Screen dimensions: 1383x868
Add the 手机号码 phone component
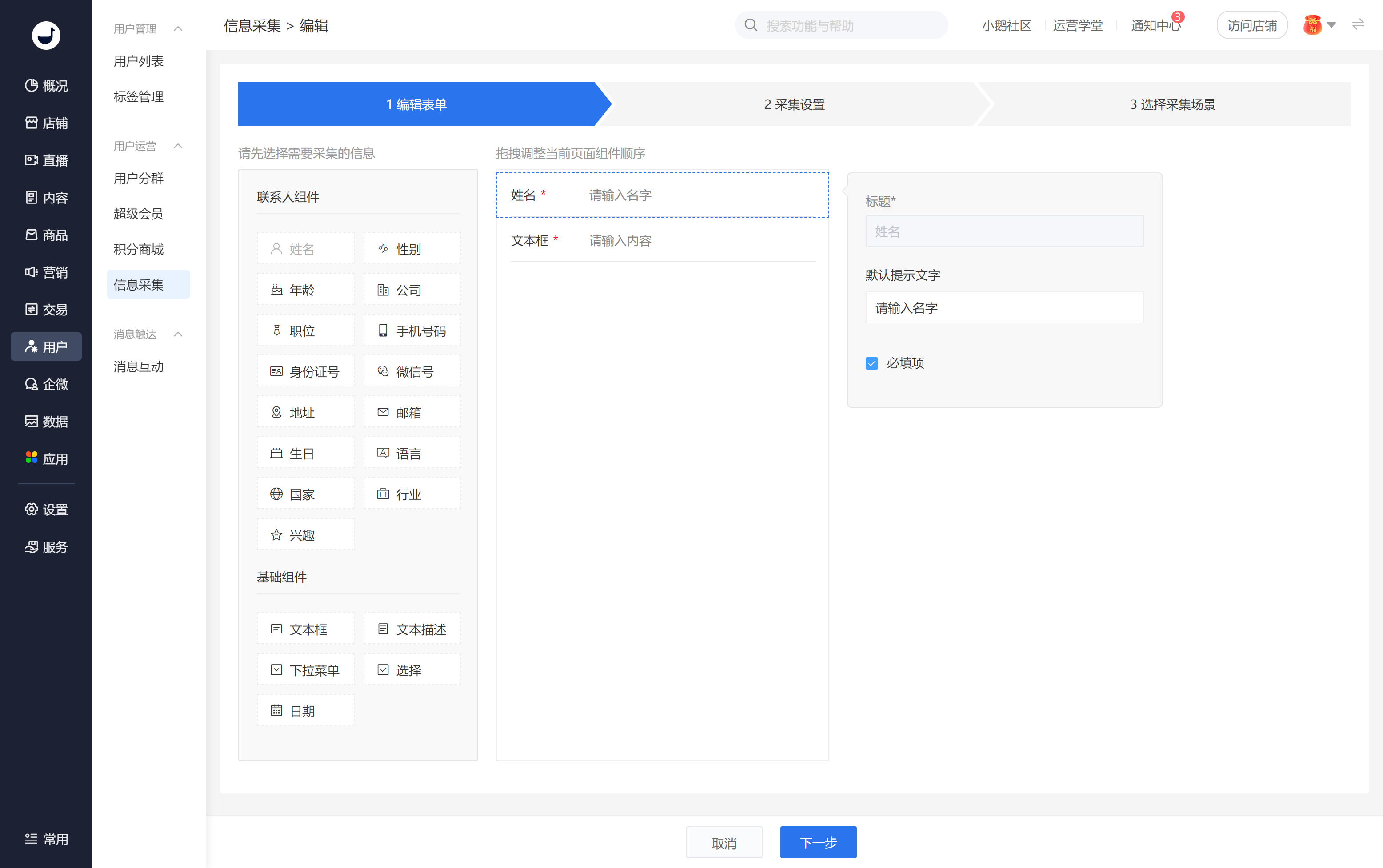[412, 330]
